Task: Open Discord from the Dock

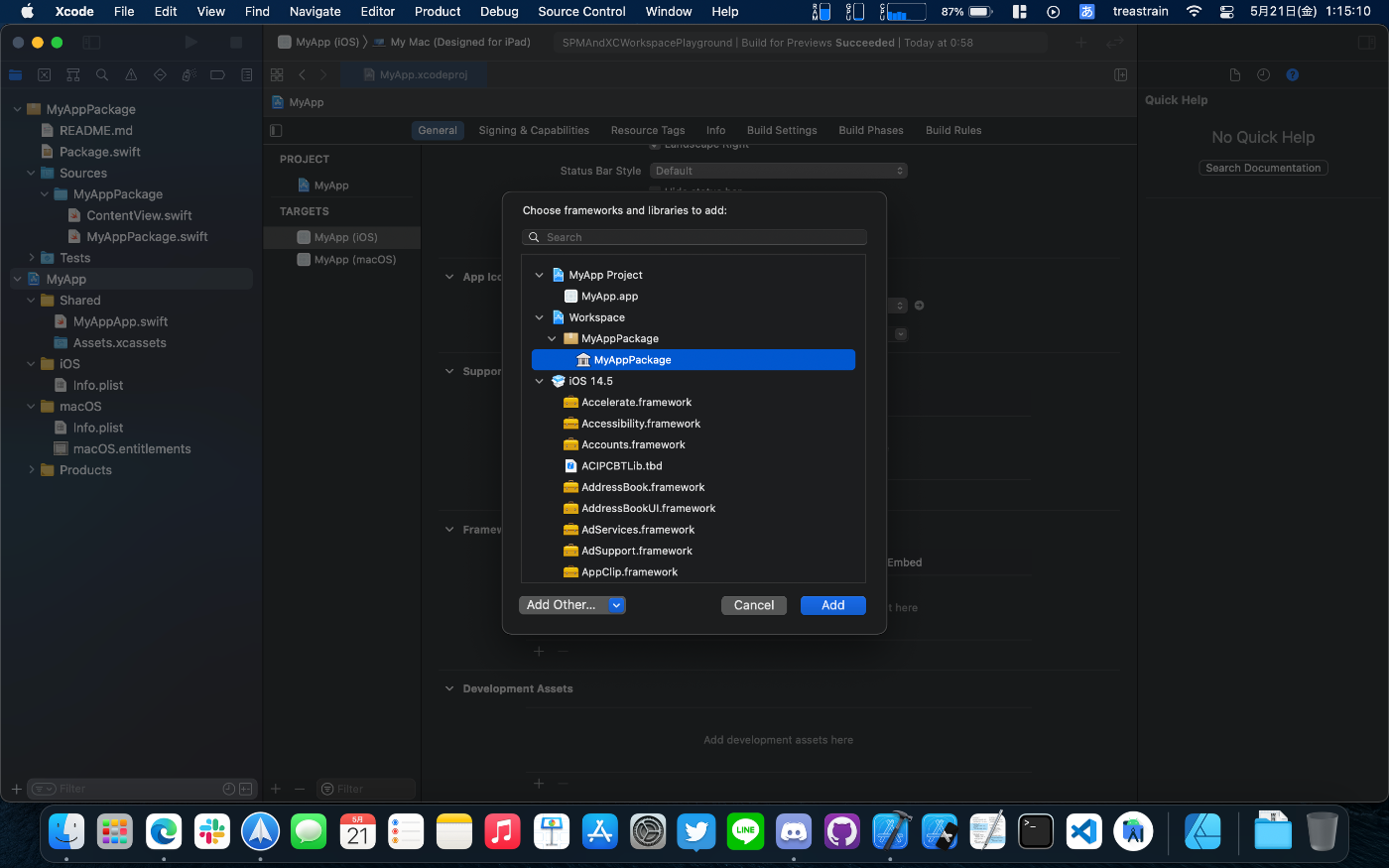Action: (794, 831)
